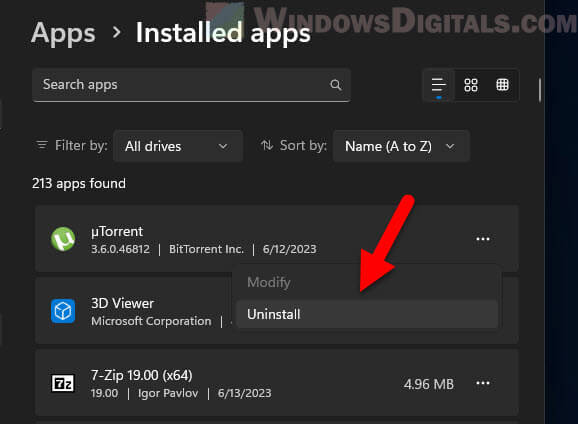
Task: Click the 3.6.0.46812 version text
Action: point(121,249)
